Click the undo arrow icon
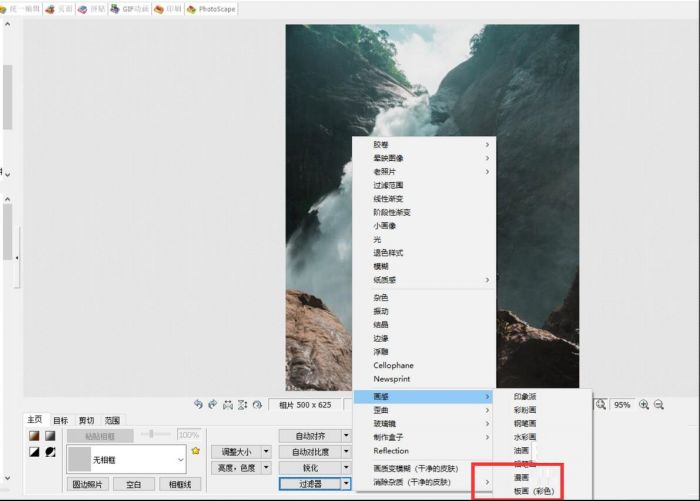700x501 pixels. point(198,404)
